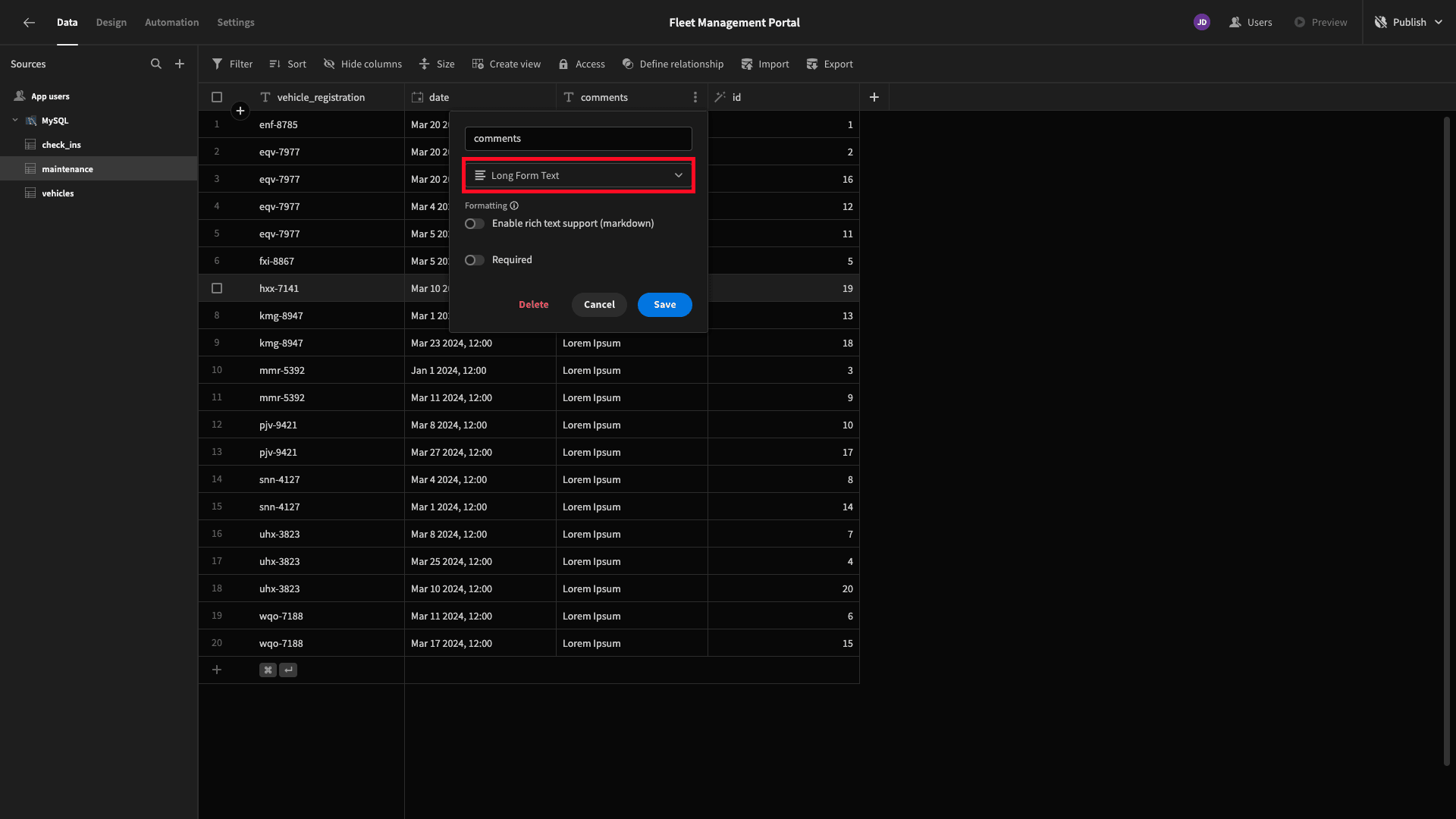Toggle the Required switch
This screenshot has width=1456, height=819.
[x=475, y=260]
